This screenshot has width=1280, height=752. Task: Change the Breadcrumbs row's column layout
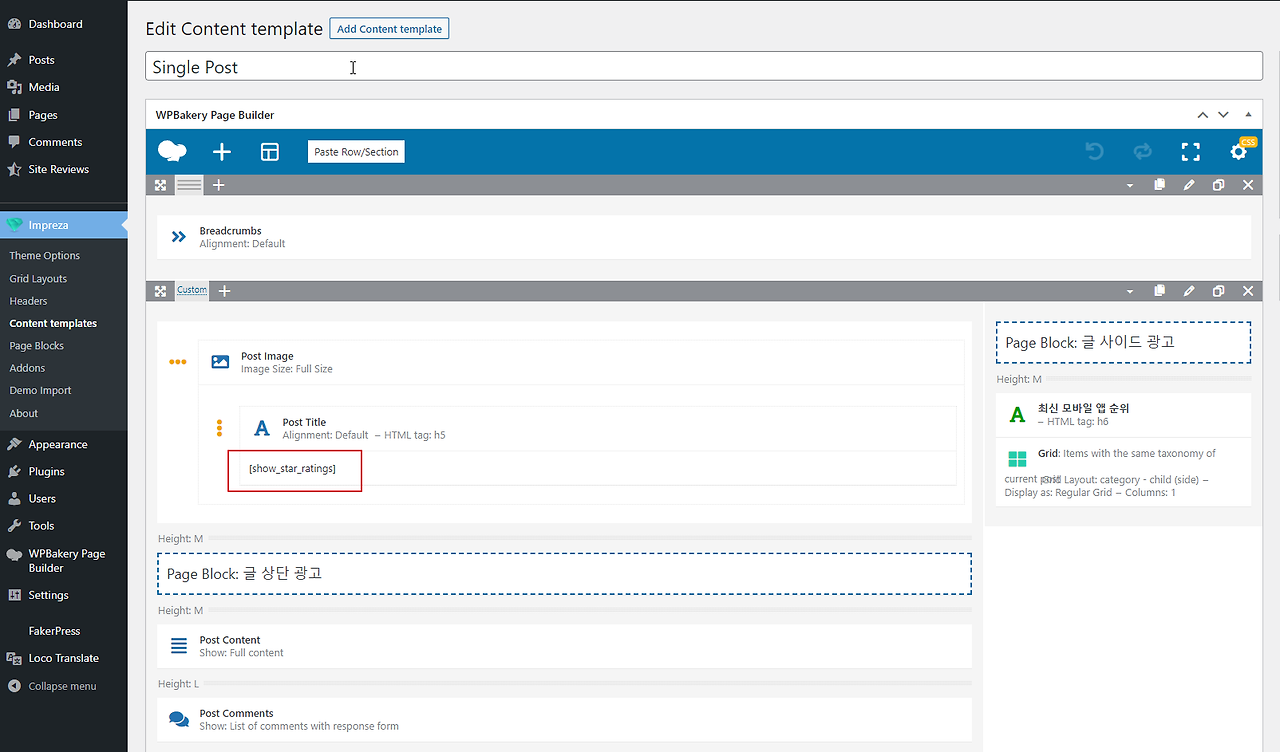(189, 185)
